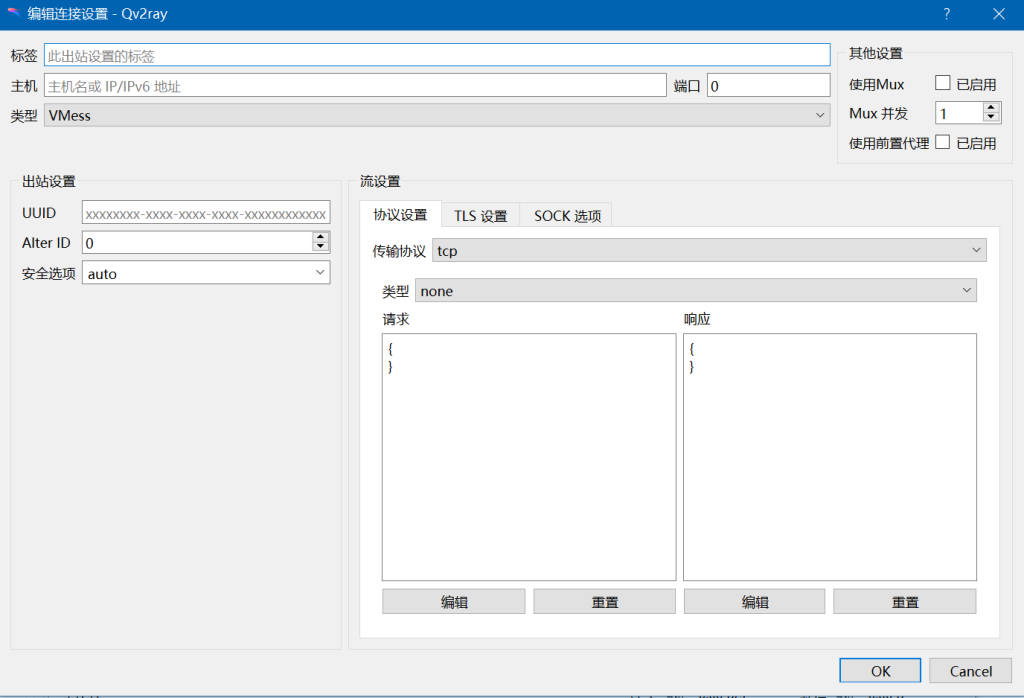Viewport: 1024px width, 698px height.
Task: Click 编辑 button under 响应 box
Action: [754, 601]
